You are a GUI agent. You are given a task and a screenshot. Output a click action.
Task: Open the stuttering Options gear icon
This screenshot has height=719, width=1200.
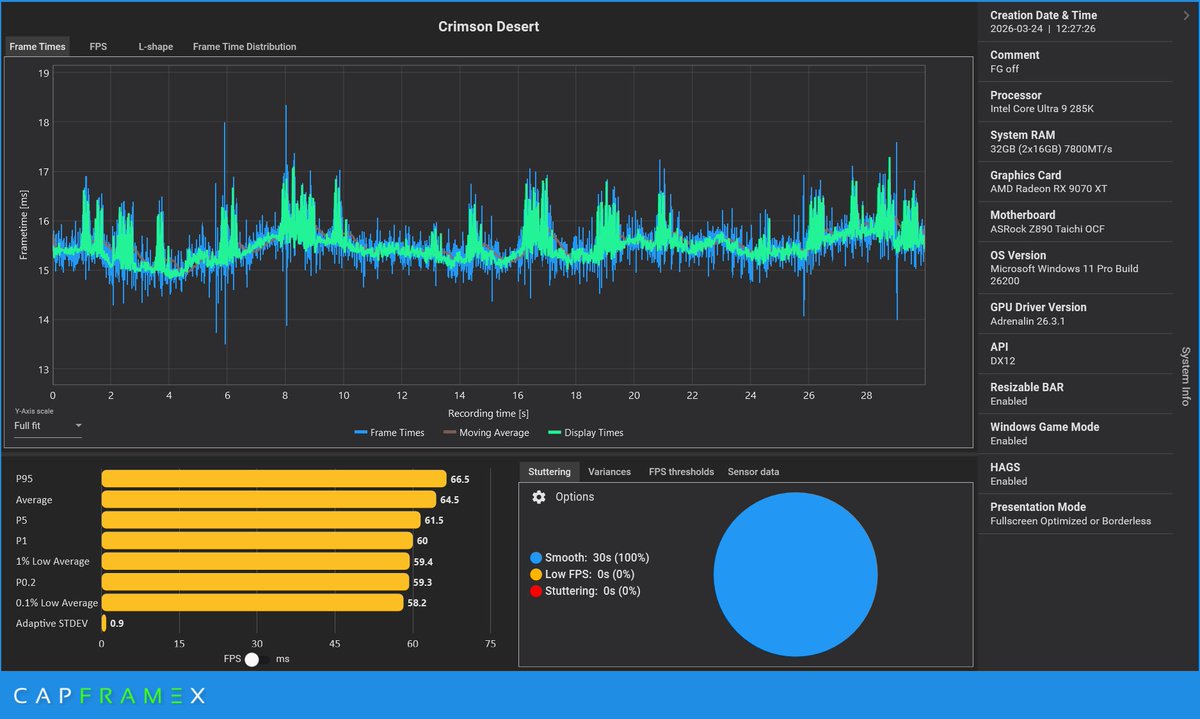pos(538,497)
